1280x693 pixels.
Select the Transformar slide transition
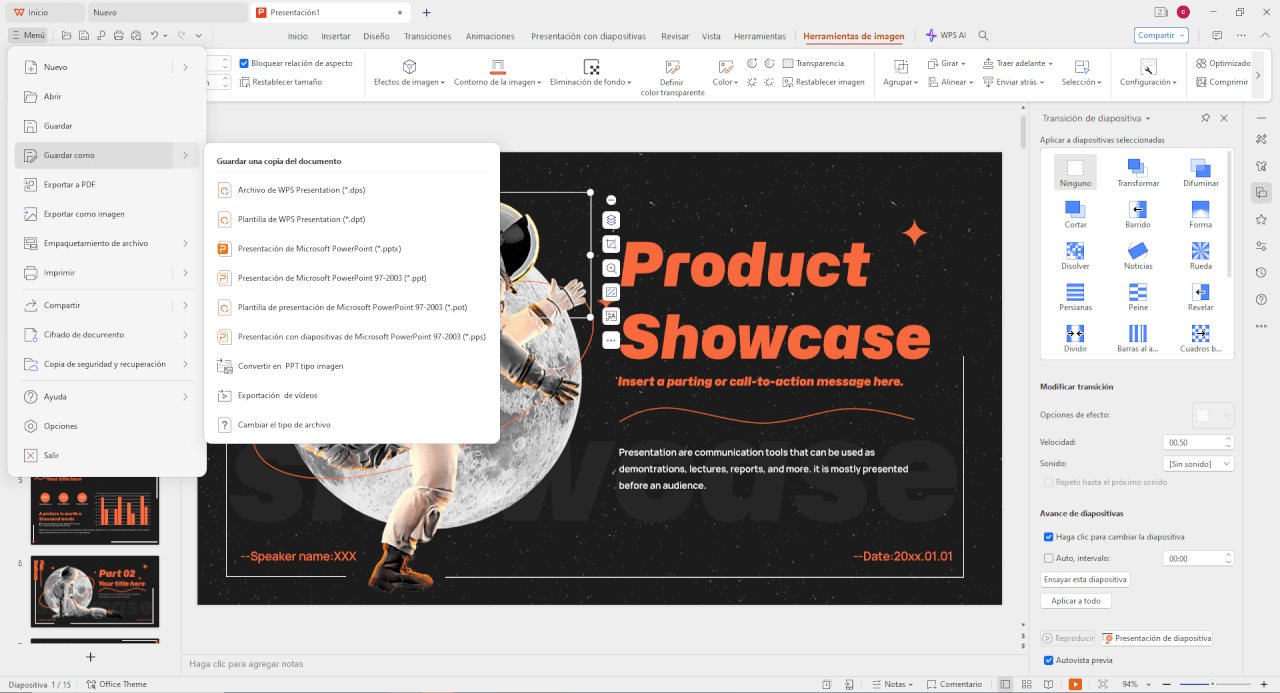click(x=1137, y=172)
